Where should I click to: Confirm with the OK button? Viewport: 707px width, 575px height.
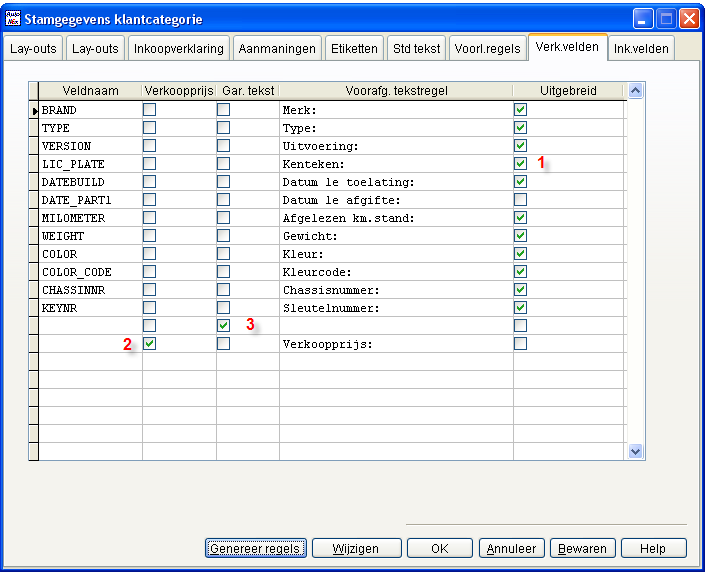coord(440,548)
